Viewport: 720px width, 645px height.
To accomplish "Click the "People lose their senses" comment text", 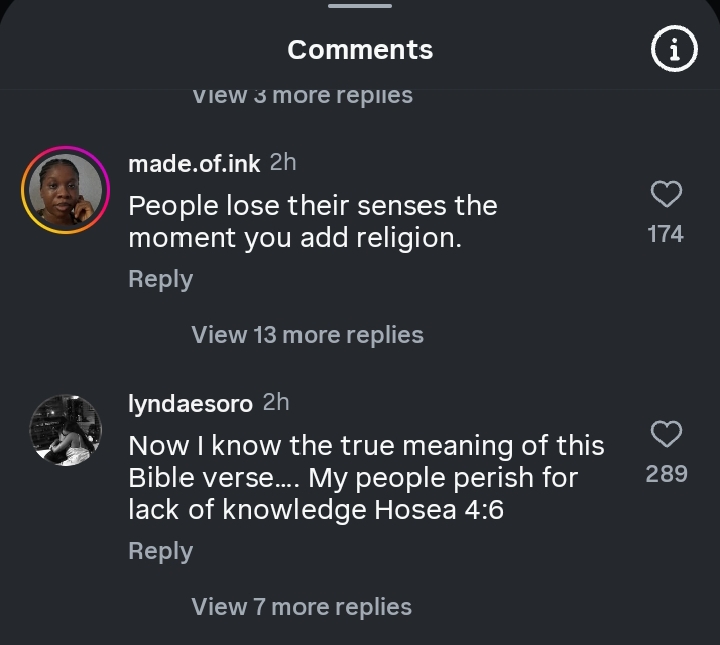I will point(312,222).
